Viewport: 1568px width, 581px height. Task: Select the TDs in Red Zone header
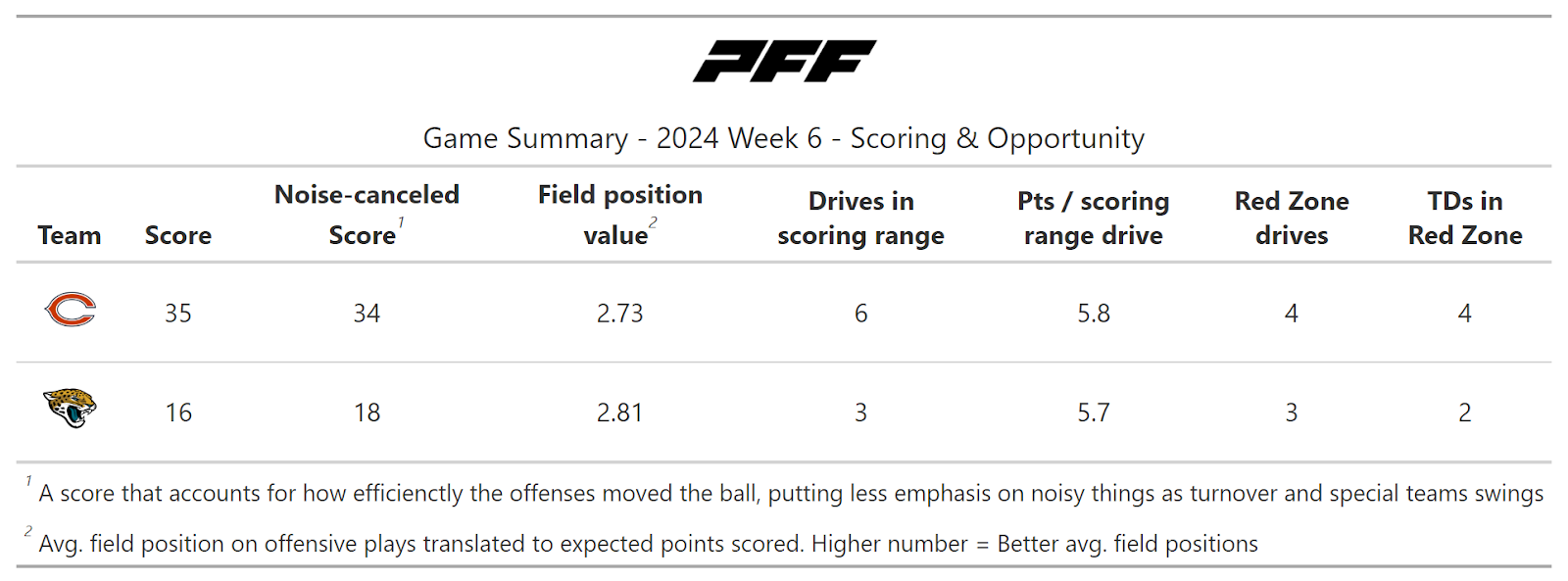point(1464,218)
